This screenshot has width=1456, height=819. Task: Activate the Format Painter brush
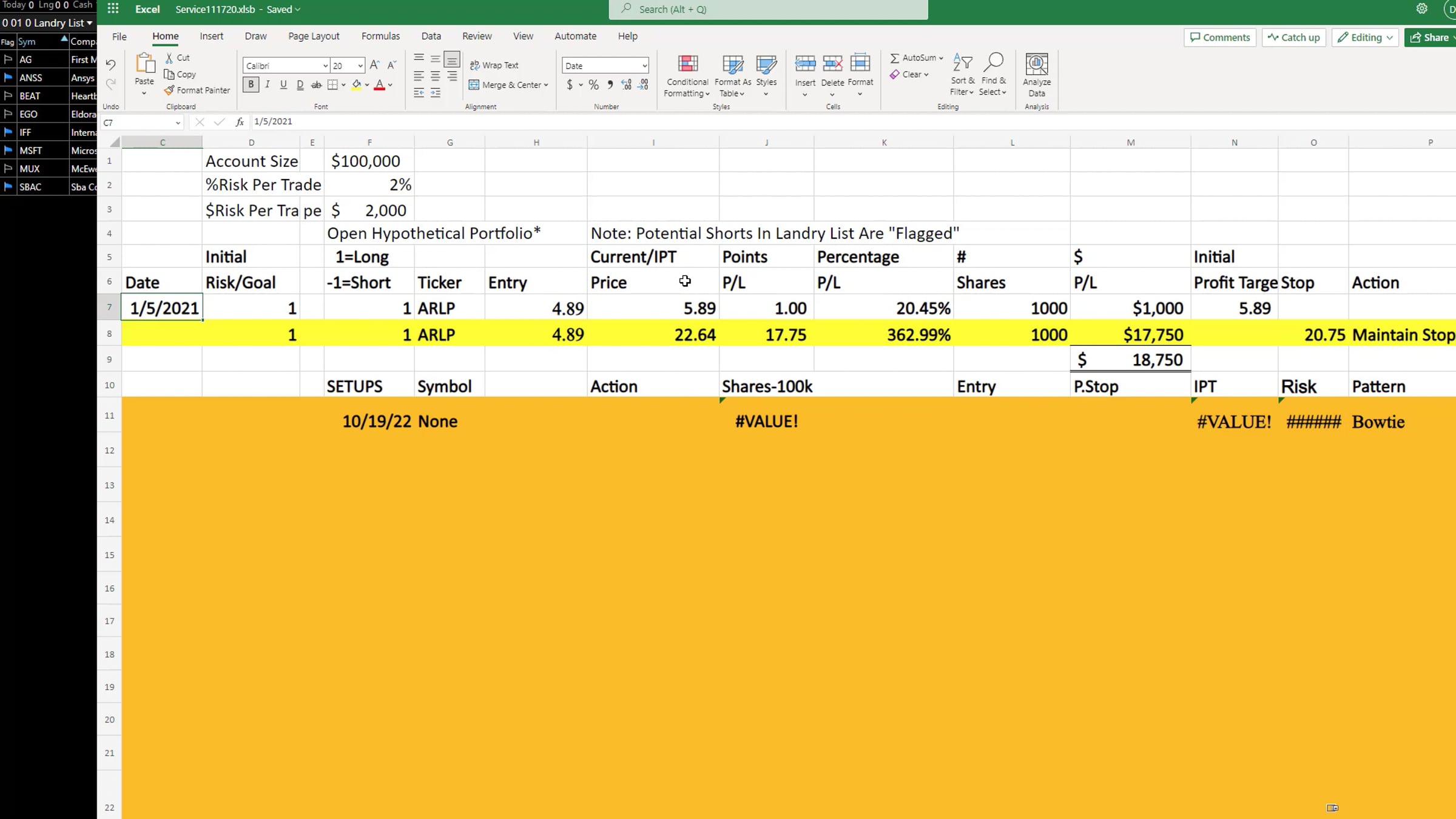[169, 90]
